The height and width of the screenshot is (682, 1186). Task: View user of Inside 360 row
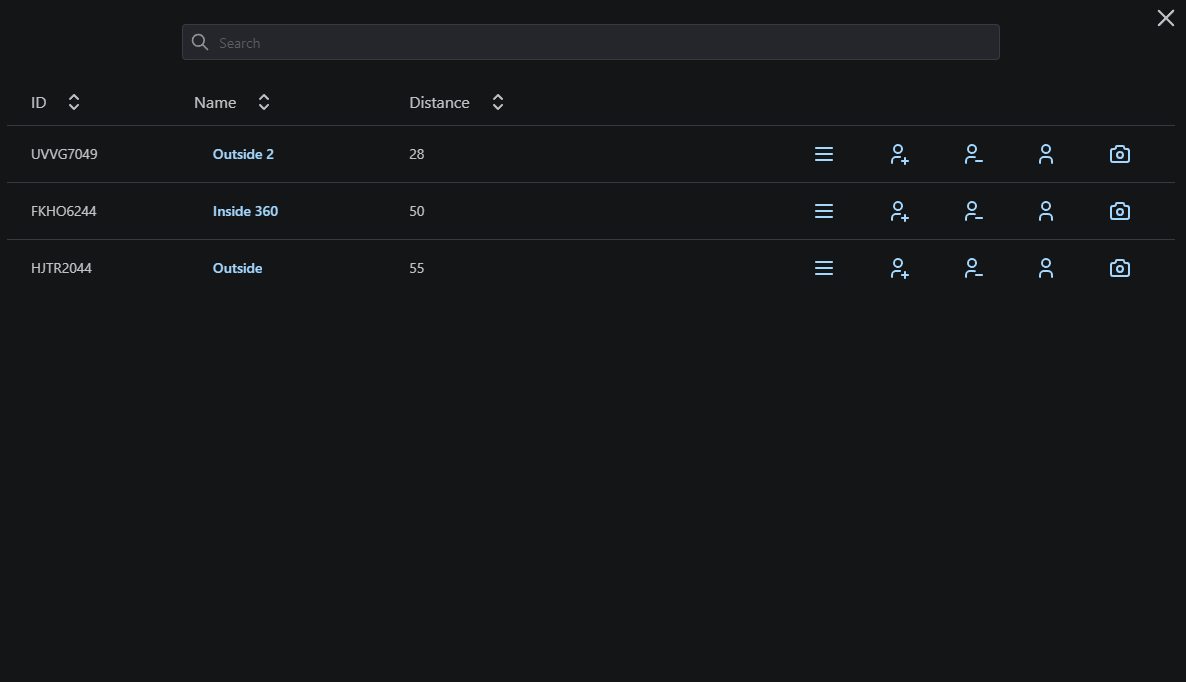(1046, 211)
